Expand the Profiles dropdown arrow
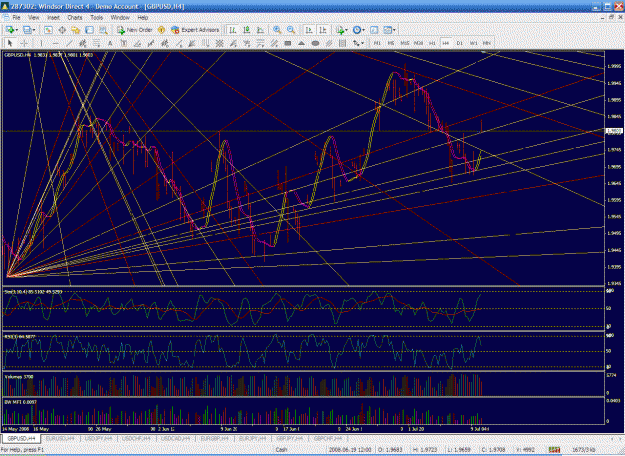This screenshot has width=625, height=456. tap(34, 30)
